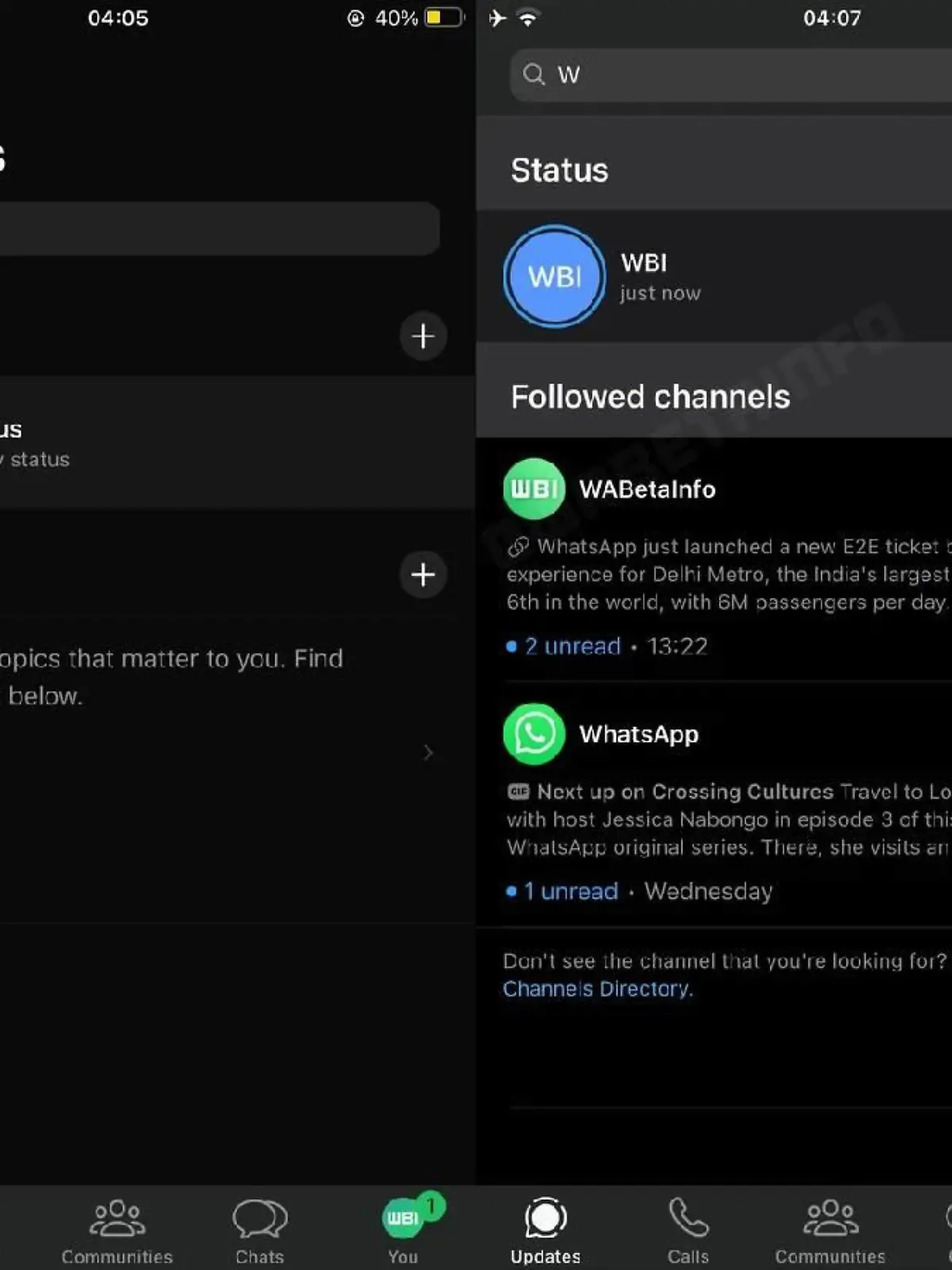This screenshot has width=952, height=1270.
Task: Tap the battery icon in status bar
Action: tap(444, 17)
